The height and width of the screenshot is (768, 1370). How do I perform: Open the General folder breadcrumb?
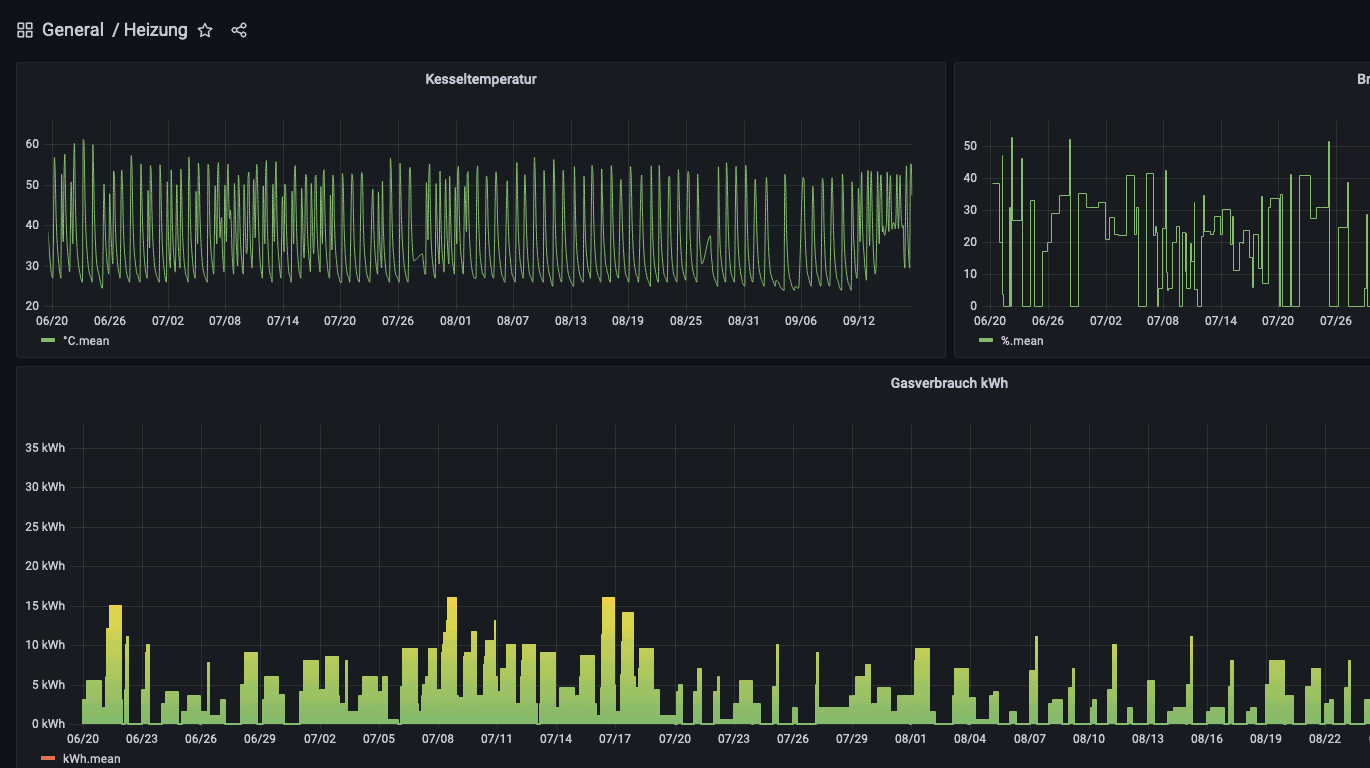72,30
